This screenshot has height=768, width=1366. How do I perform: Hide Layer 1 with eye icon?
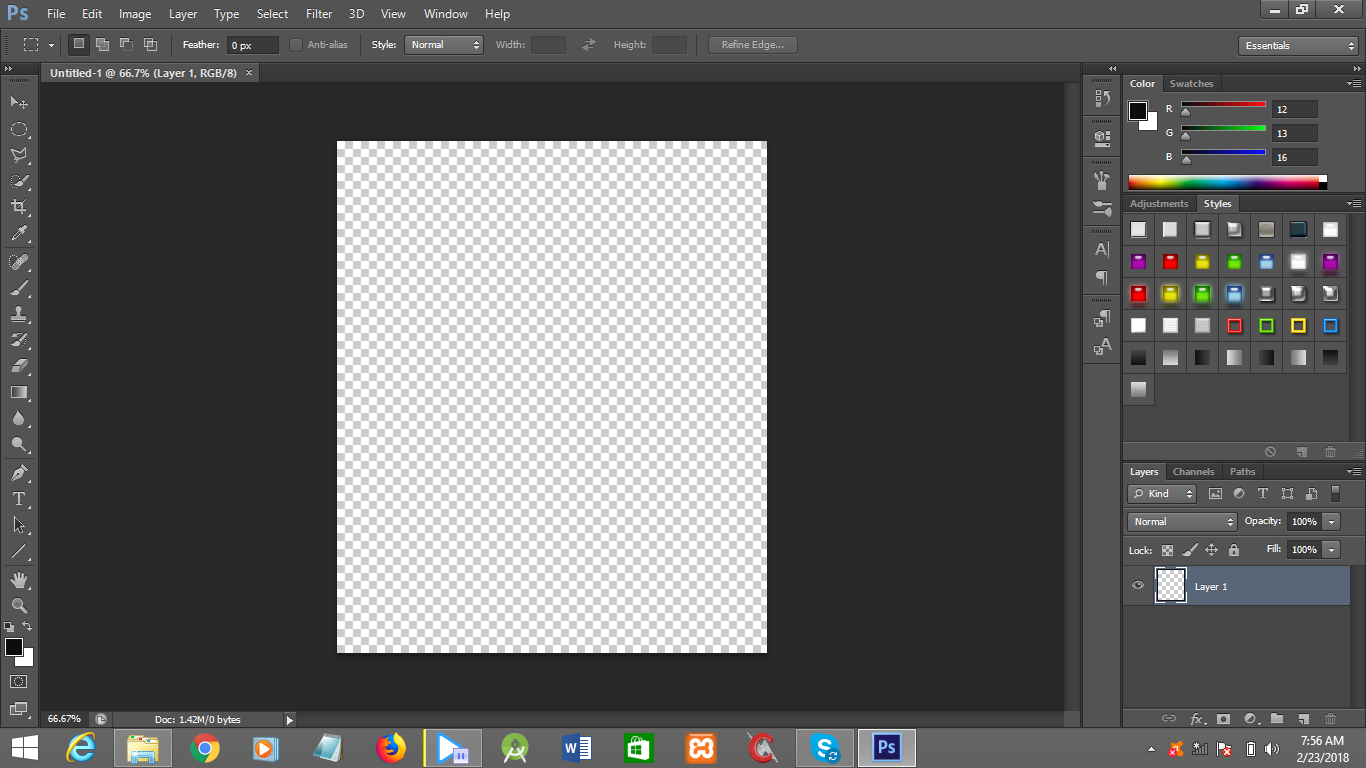(1138, 586)
